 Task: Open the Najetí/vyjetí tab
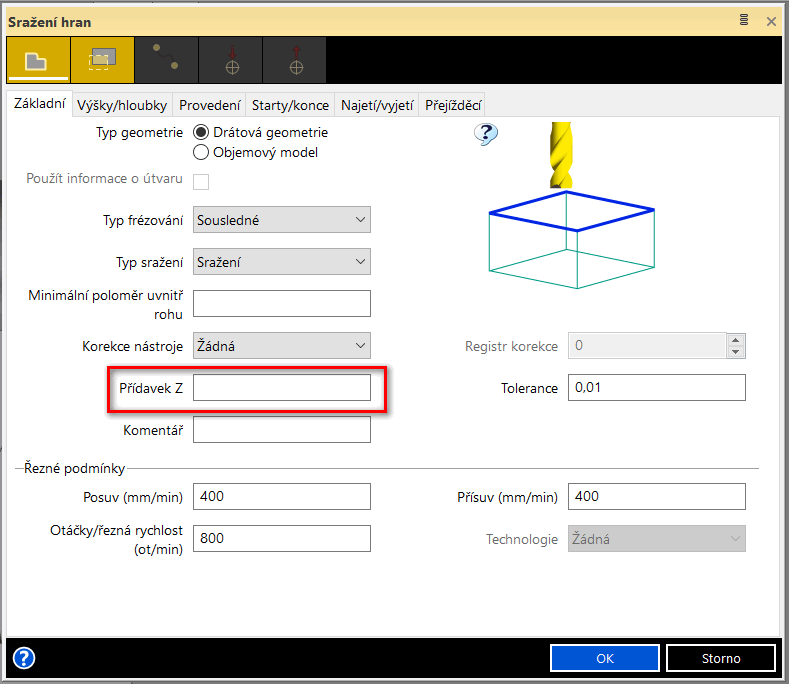pos(376,105)
